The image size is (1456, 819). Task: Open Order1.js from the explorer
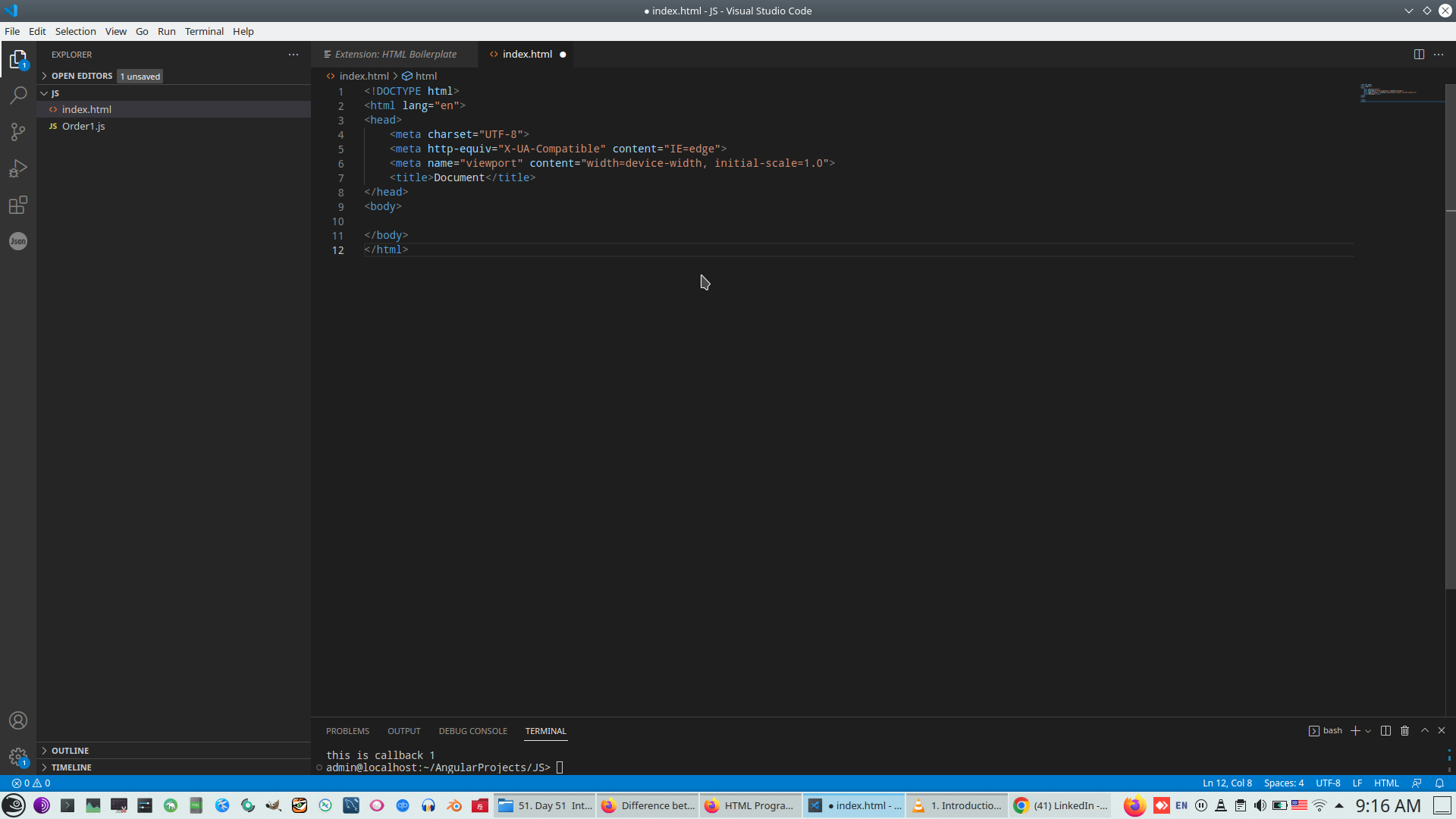83,126
